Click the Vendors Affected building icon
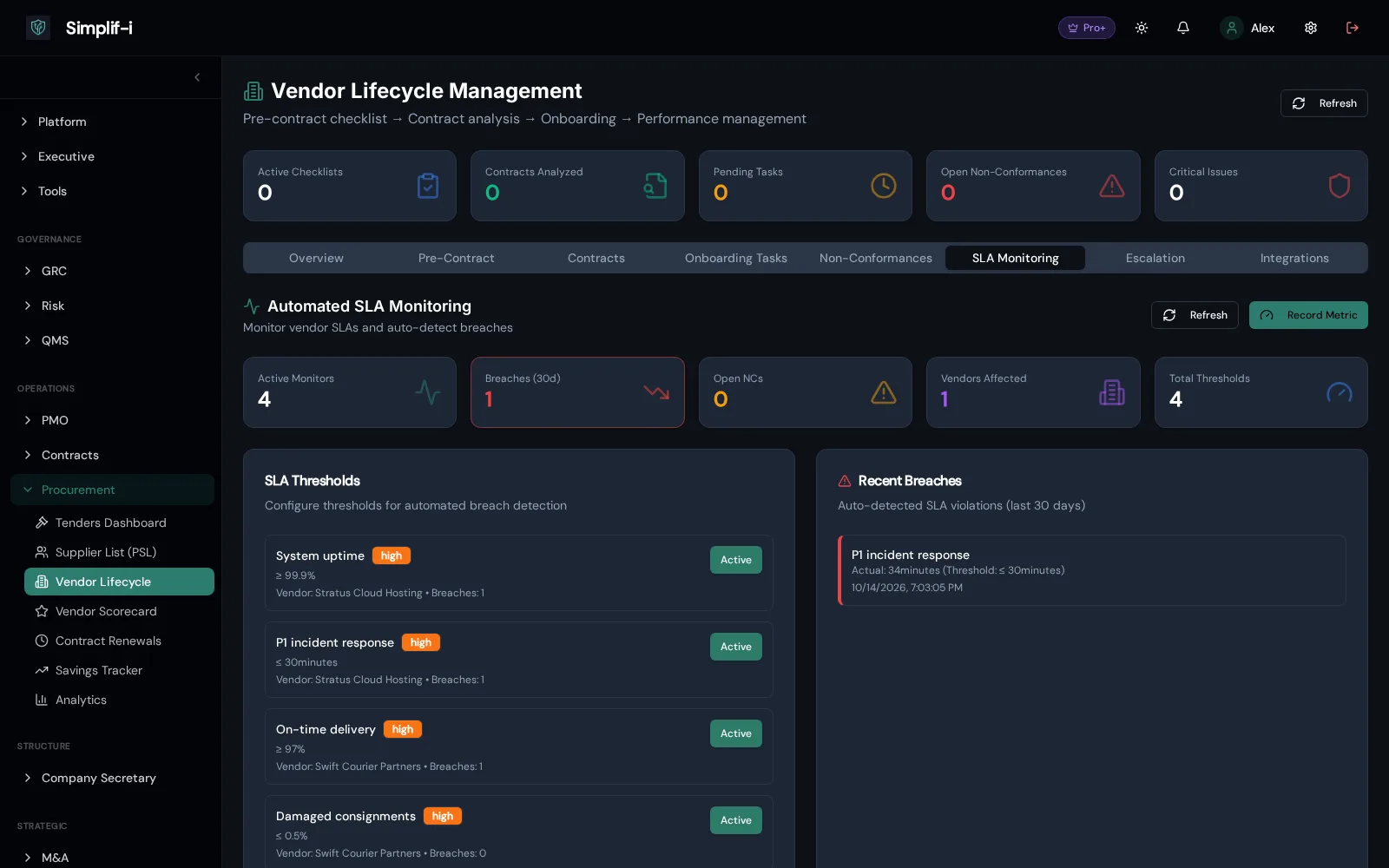This screenshot has width=1389, height=868. click(x=1112, y=392)
